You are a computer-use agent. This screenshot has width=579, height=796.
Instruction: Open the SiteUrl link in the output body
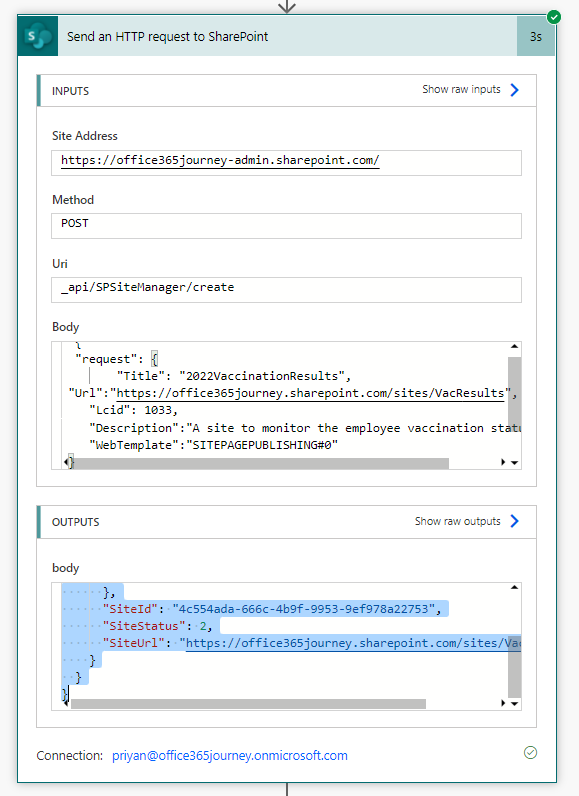pos(353,643)
